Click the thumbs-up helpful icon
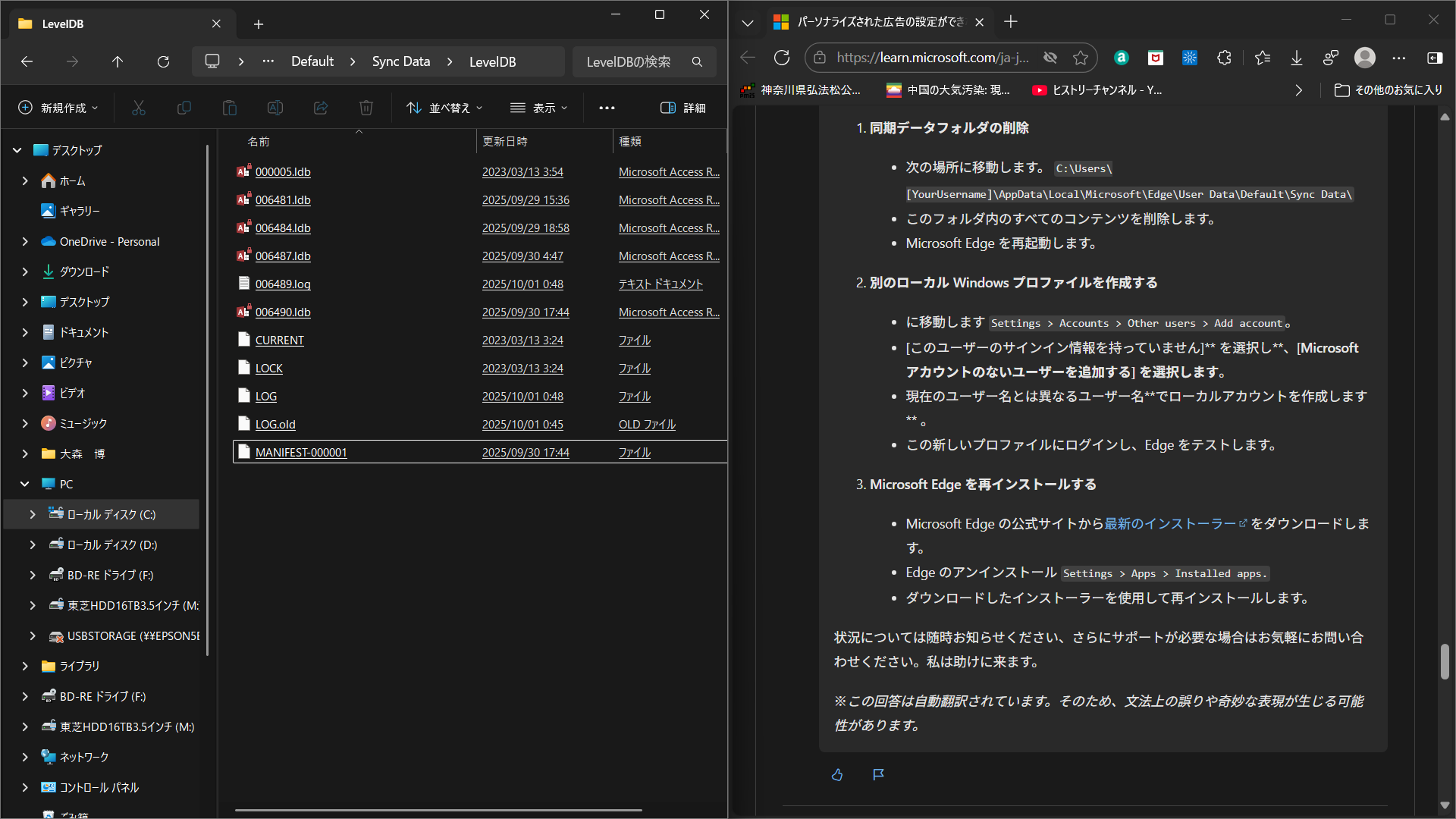 pyautogui.click(x=837, y=774)
